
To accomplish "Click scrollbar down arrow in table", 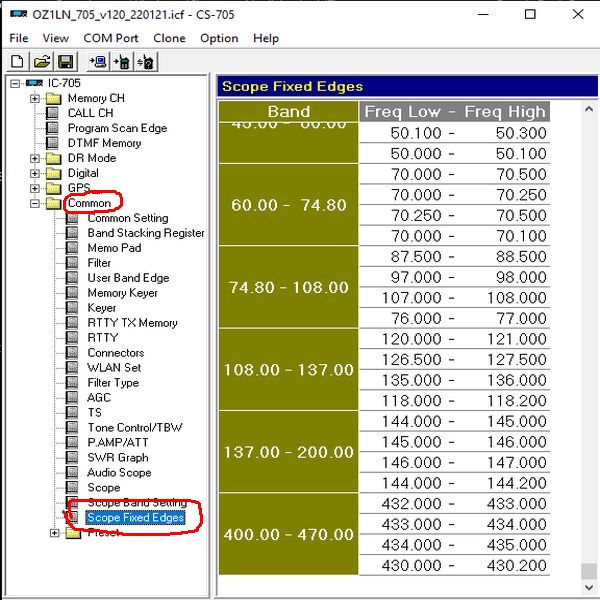I will click(589, 587).
